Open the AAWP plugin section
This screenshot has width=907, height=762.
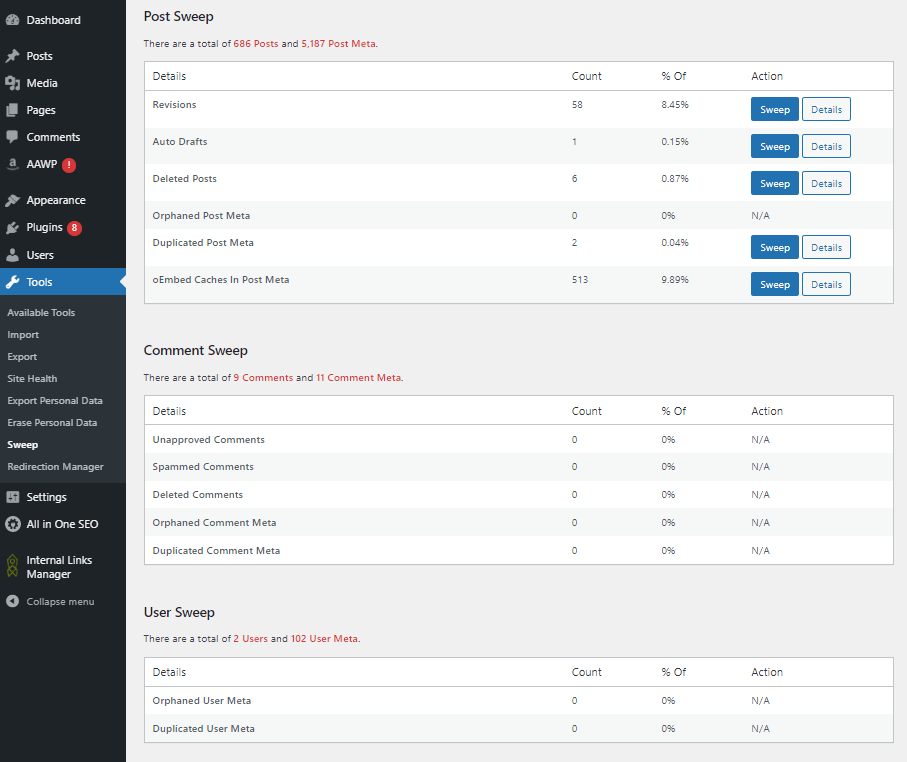click(x=13, y=164)
